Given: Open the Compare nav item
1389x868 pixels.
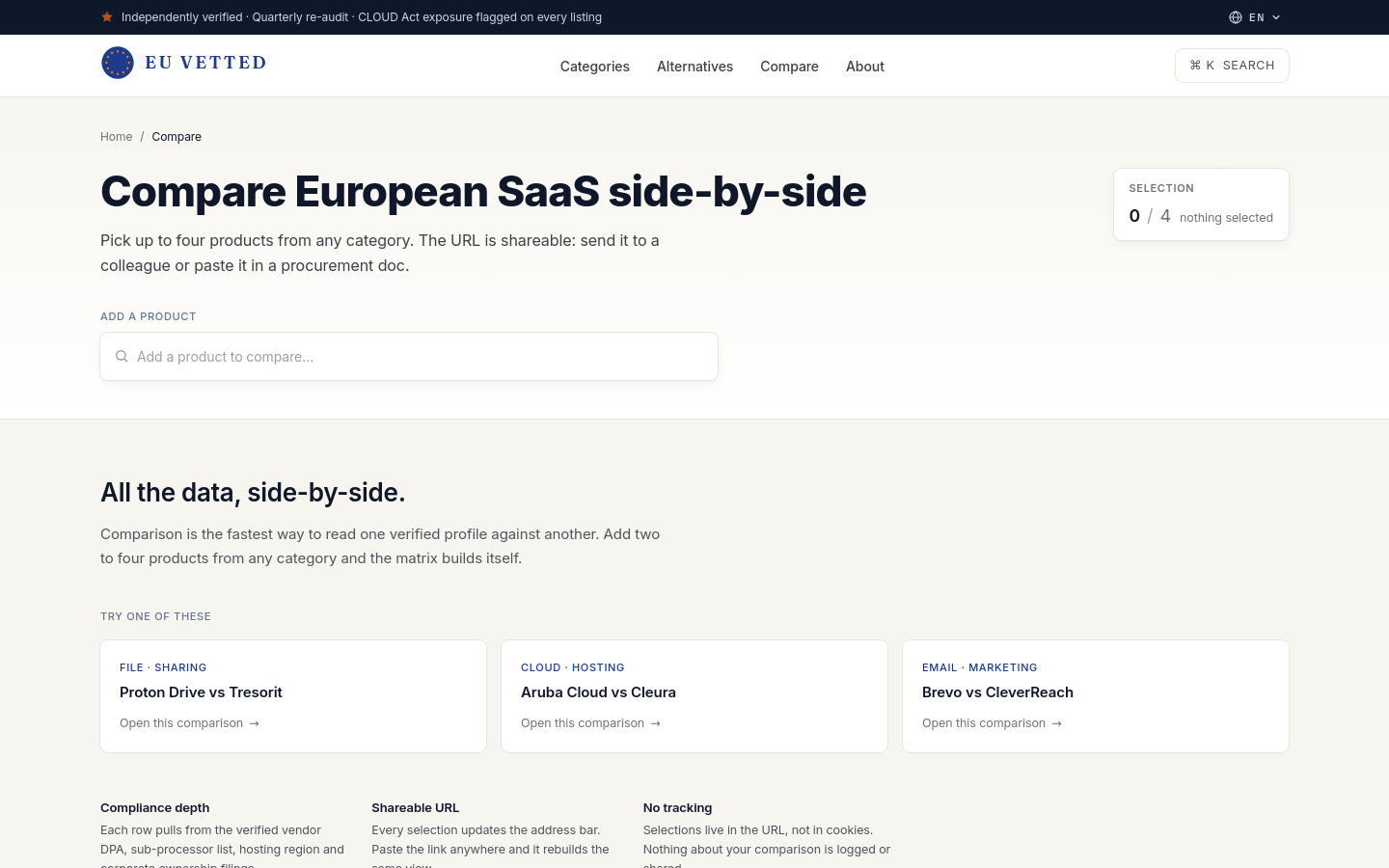Looking at the screenshot, I should tap(789, 67).
